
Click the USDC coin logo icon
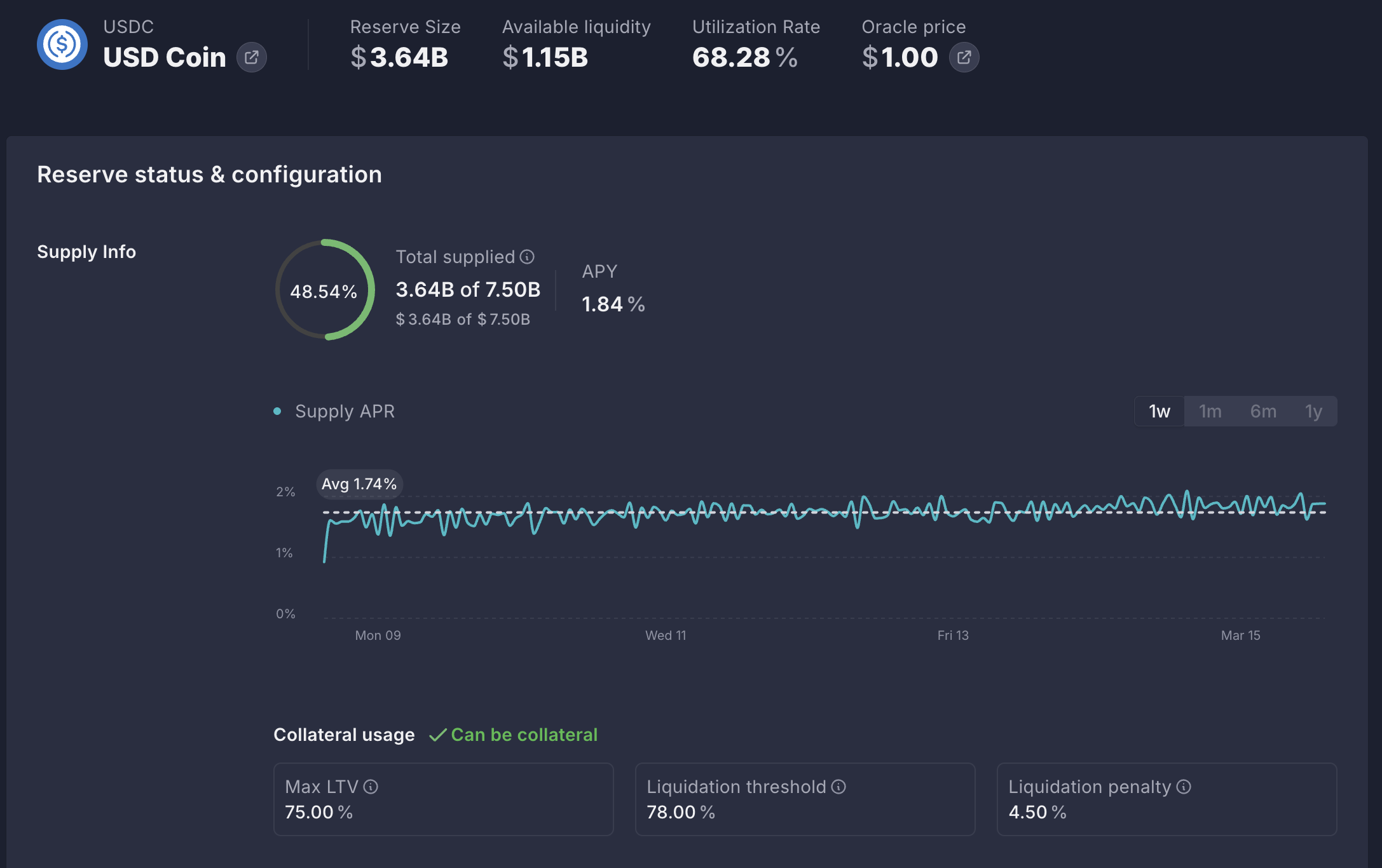click(62, 44)
